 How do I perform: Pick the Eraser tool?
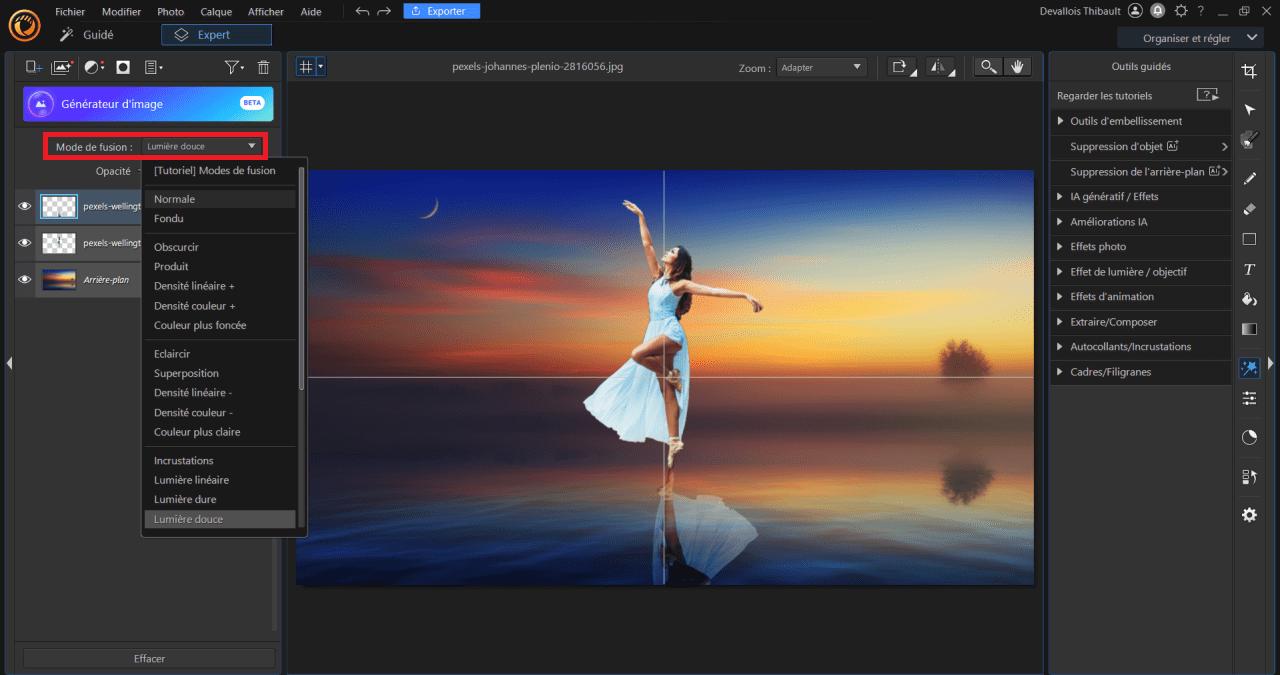click(x=1249, y=209)
